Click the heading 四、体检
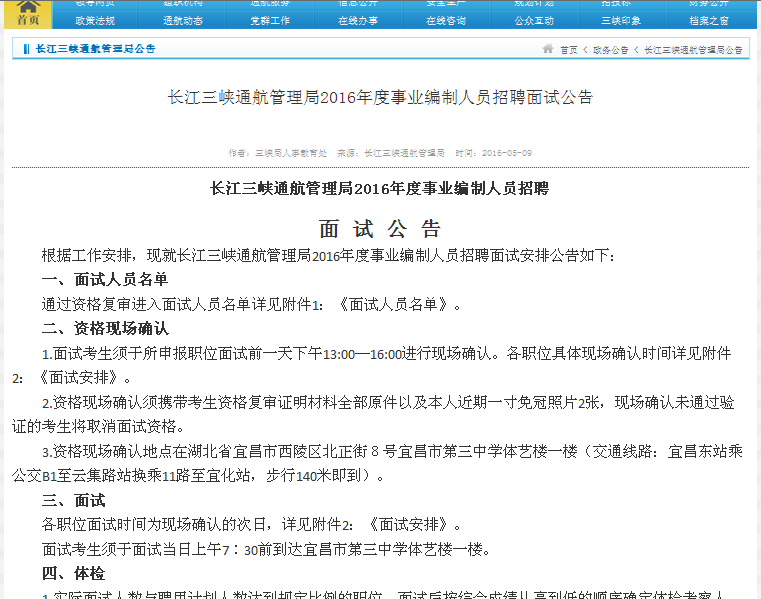The height and width of the screenshot is (599, 761). coord(73,573)
